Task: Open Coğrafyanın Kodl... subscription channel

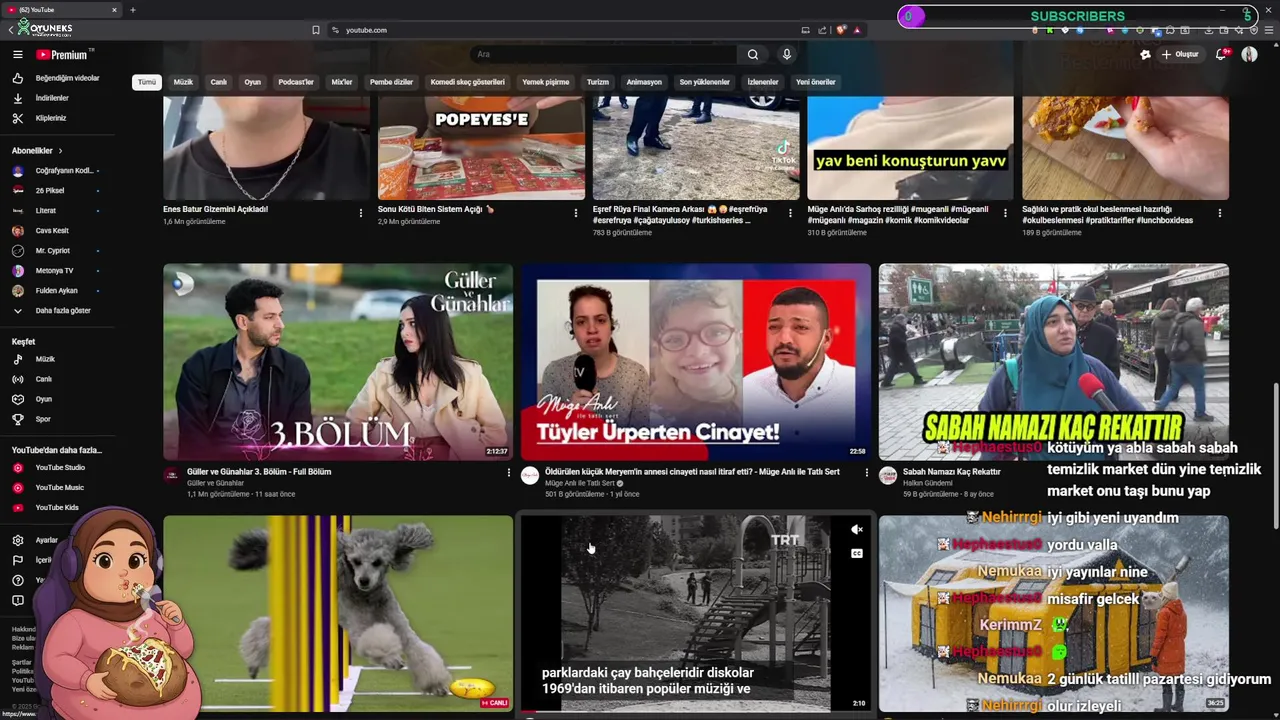Action: click(x=55, y=171)
